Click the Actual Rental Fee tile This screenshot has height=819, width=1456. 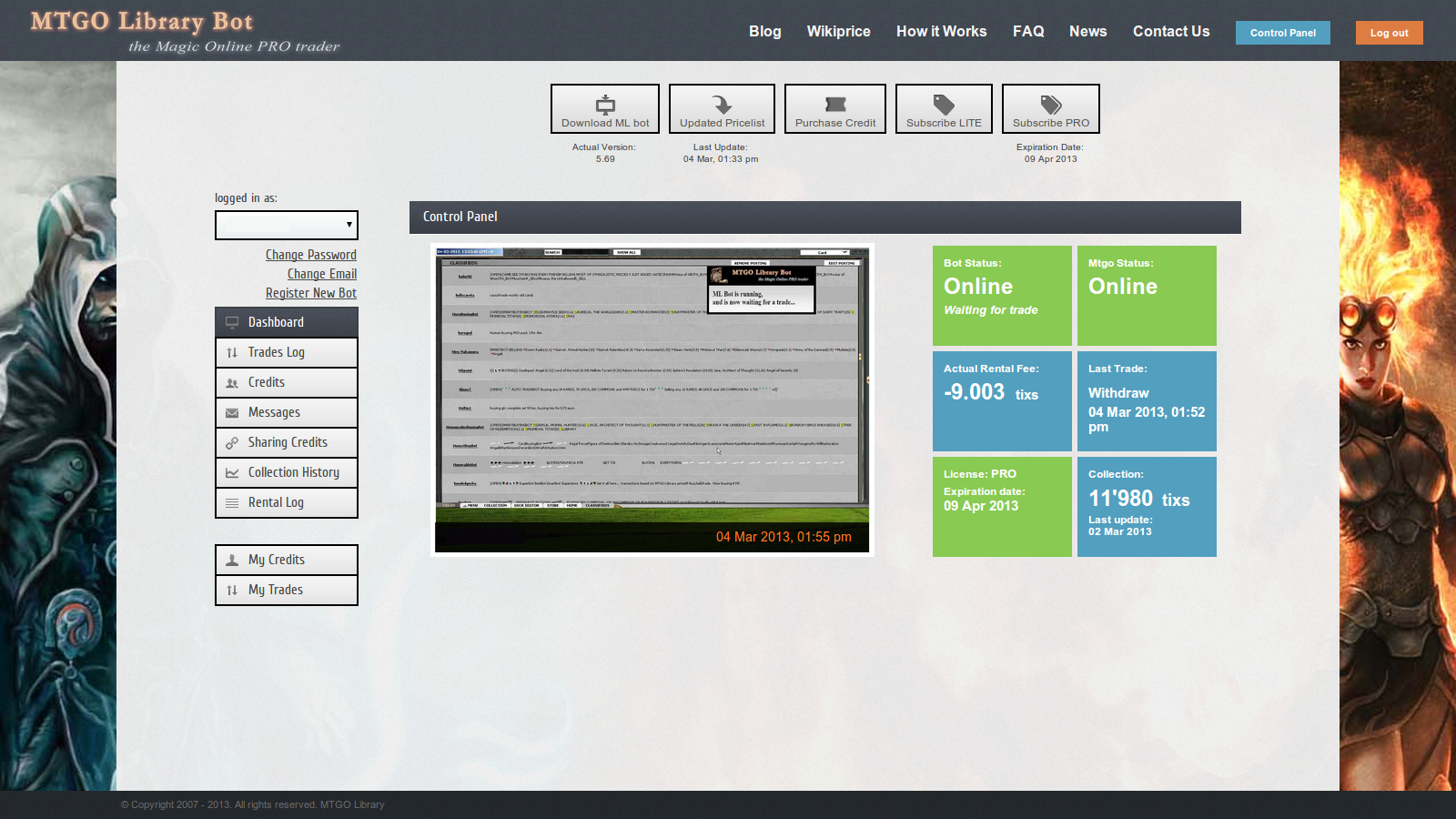(x=1002, y=401)
